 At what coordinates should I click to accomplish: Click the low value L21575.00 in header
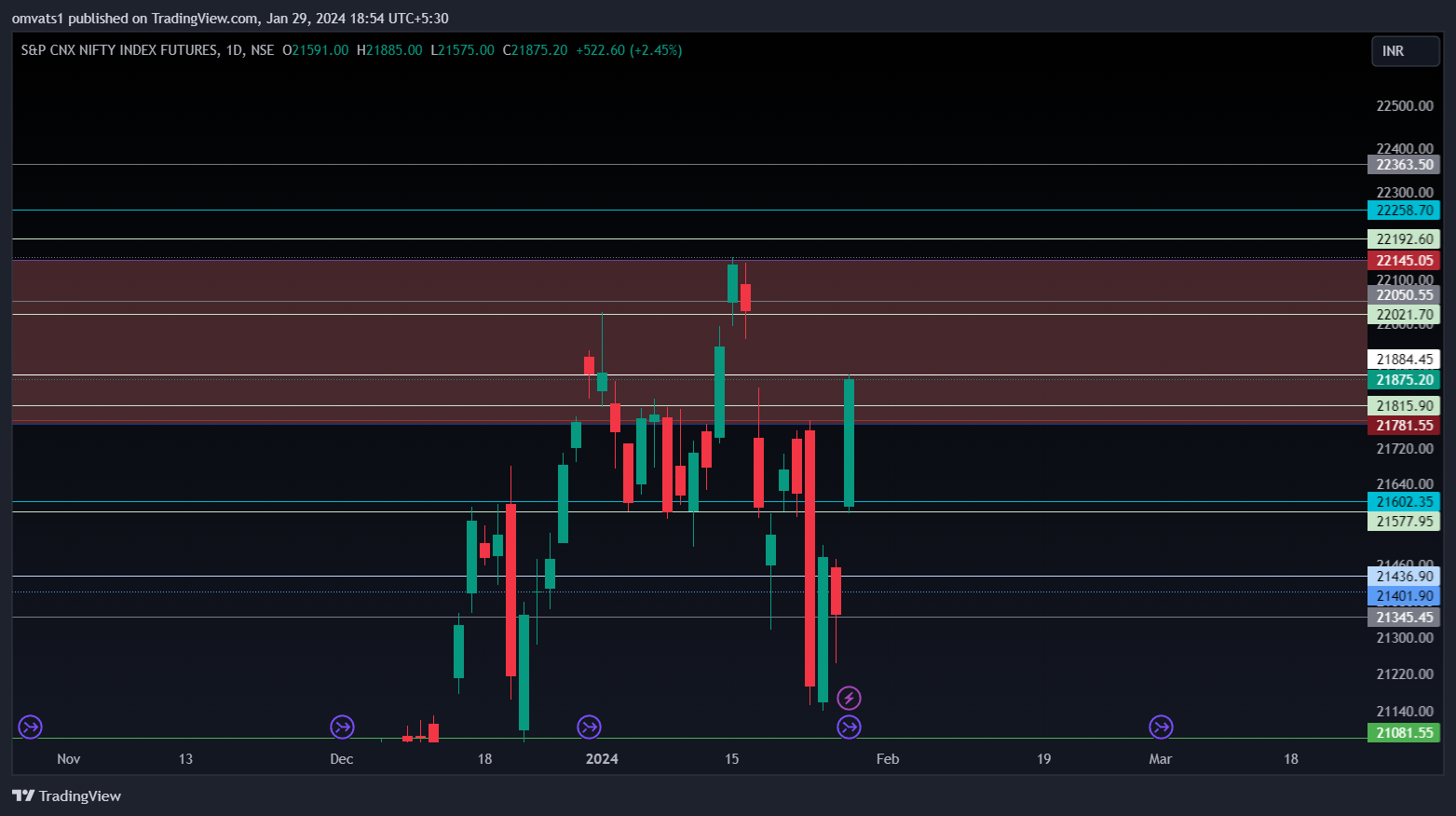[463, 50]
